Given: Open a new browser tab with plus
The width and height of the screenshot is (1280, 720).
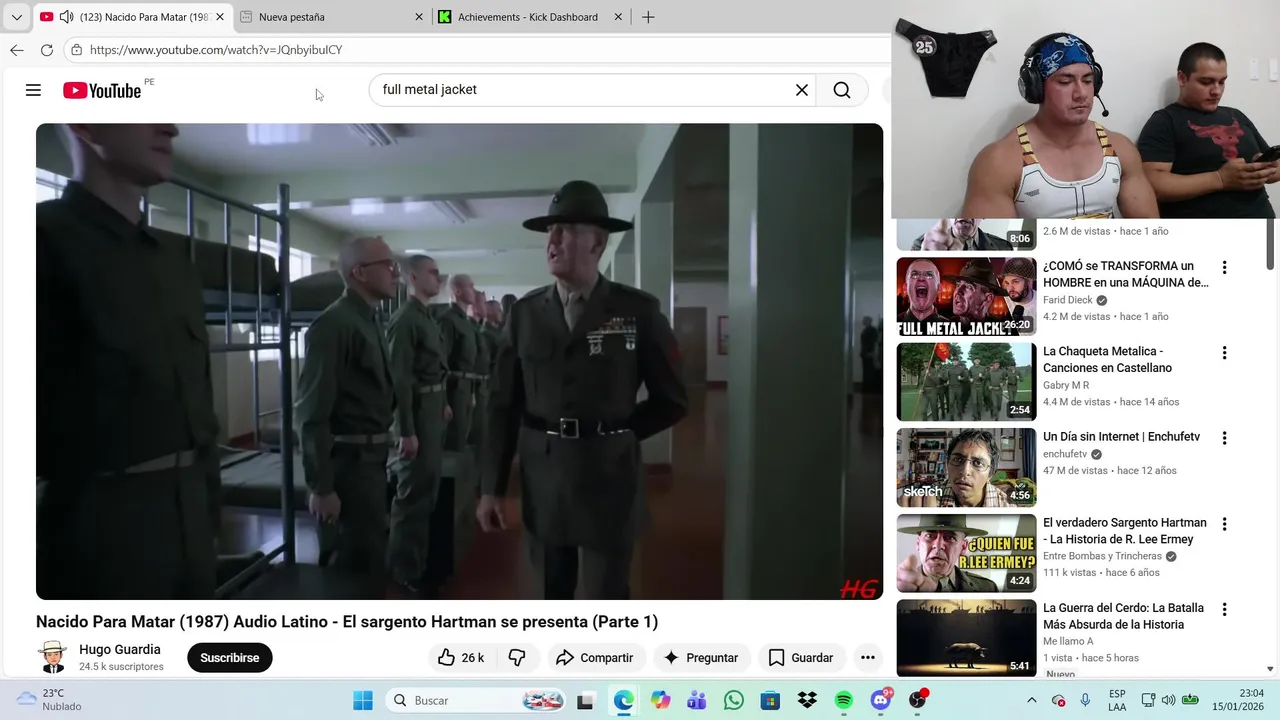Looking at the screenshot, I should [648, 17].
